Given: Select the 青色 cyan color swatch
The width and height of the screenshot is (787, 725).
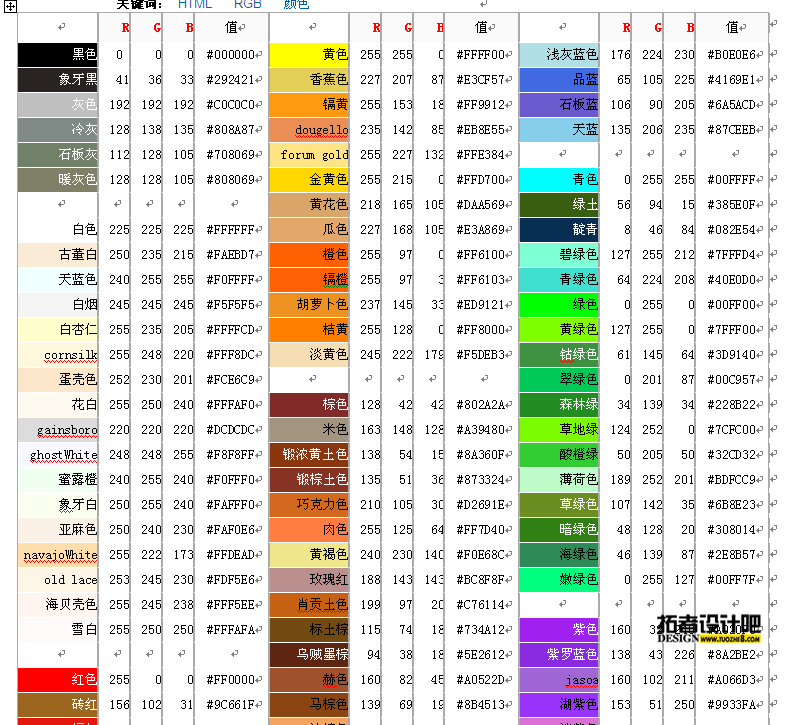Looking at the screenshot, I should [559, 180].
